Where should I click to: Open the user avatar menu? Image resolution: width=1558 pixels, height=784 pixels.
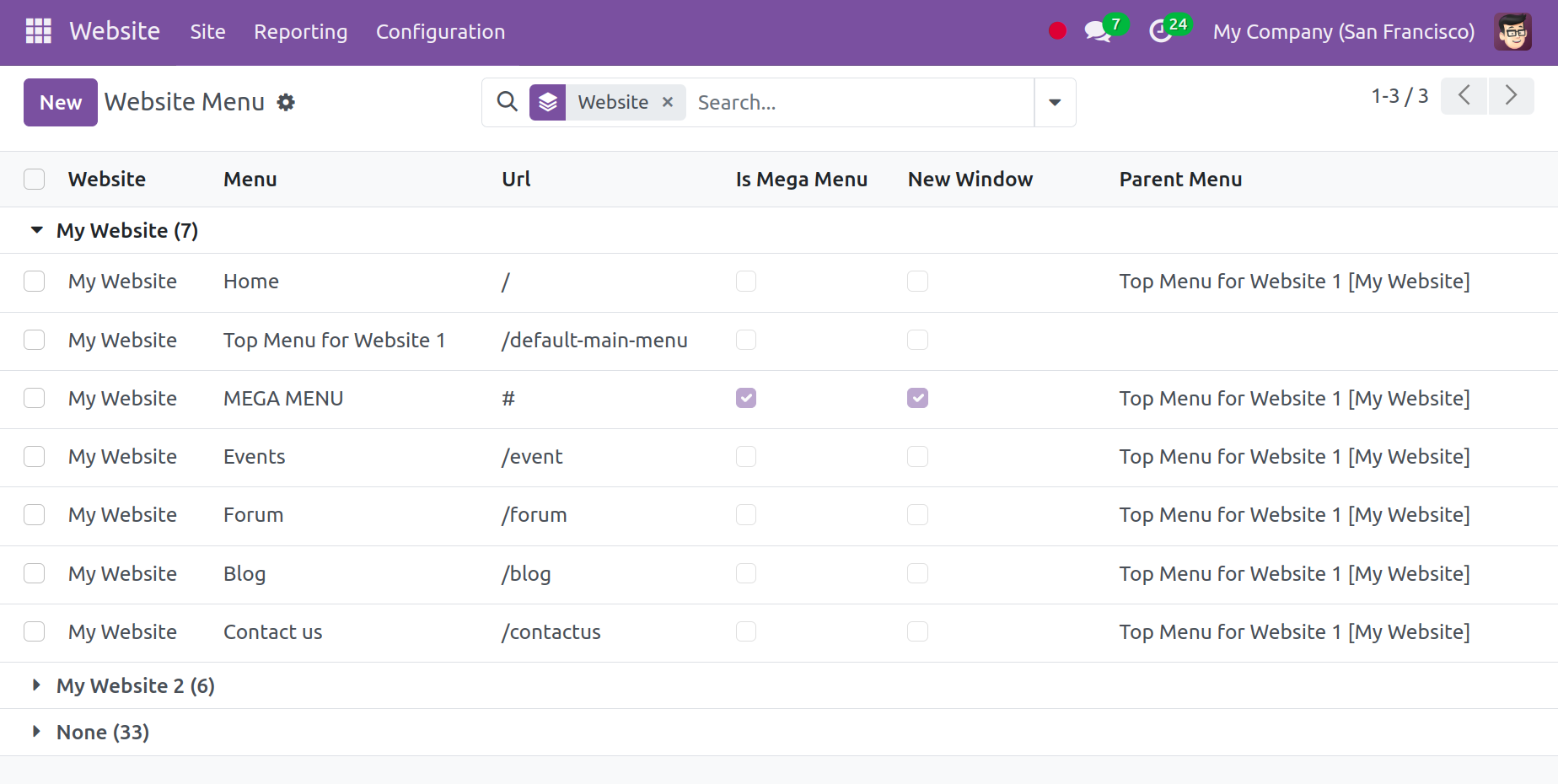coord(1512,32)
